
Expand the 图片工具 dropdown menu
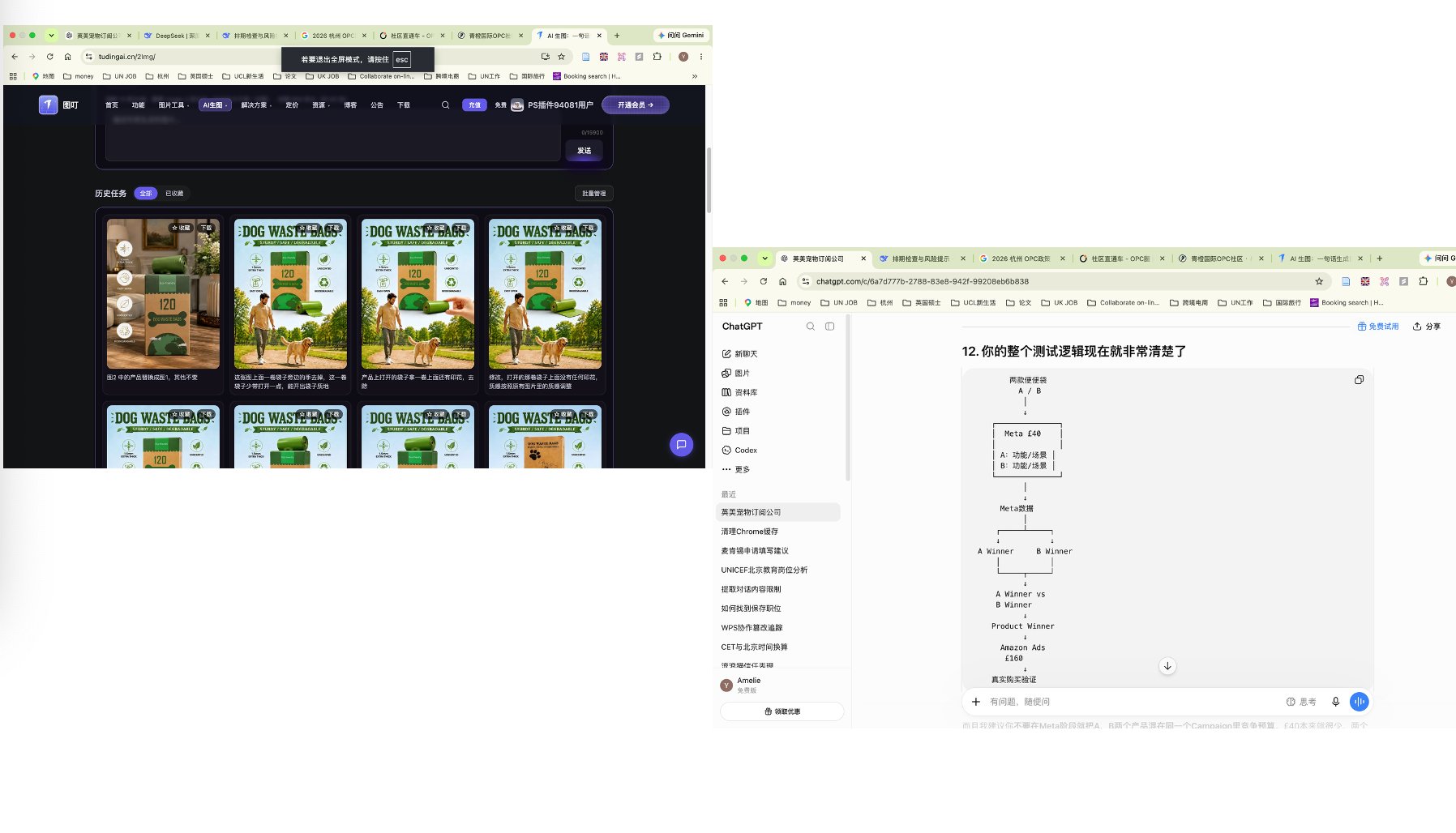coord(173,105)
